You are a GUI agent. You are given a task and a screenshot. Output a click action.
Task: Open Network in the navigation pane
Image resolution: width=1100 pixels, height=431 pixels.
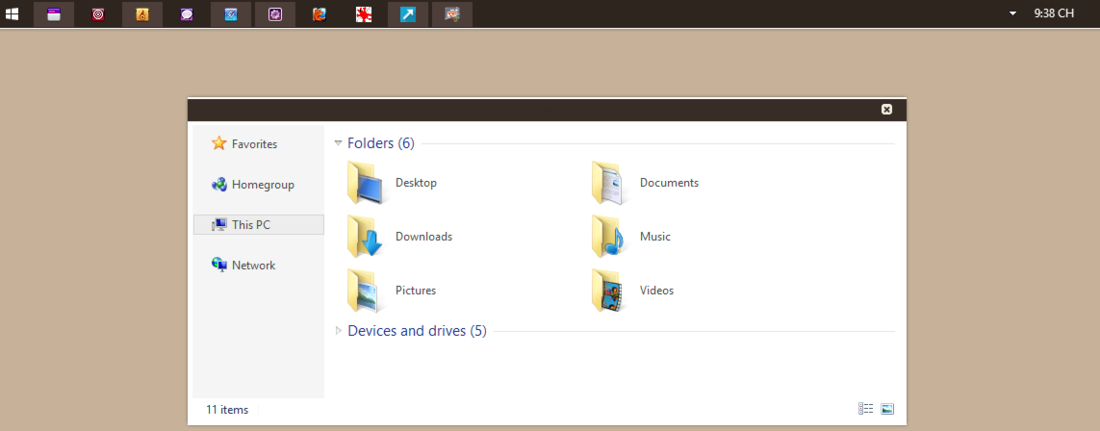(x=244, y=265)
